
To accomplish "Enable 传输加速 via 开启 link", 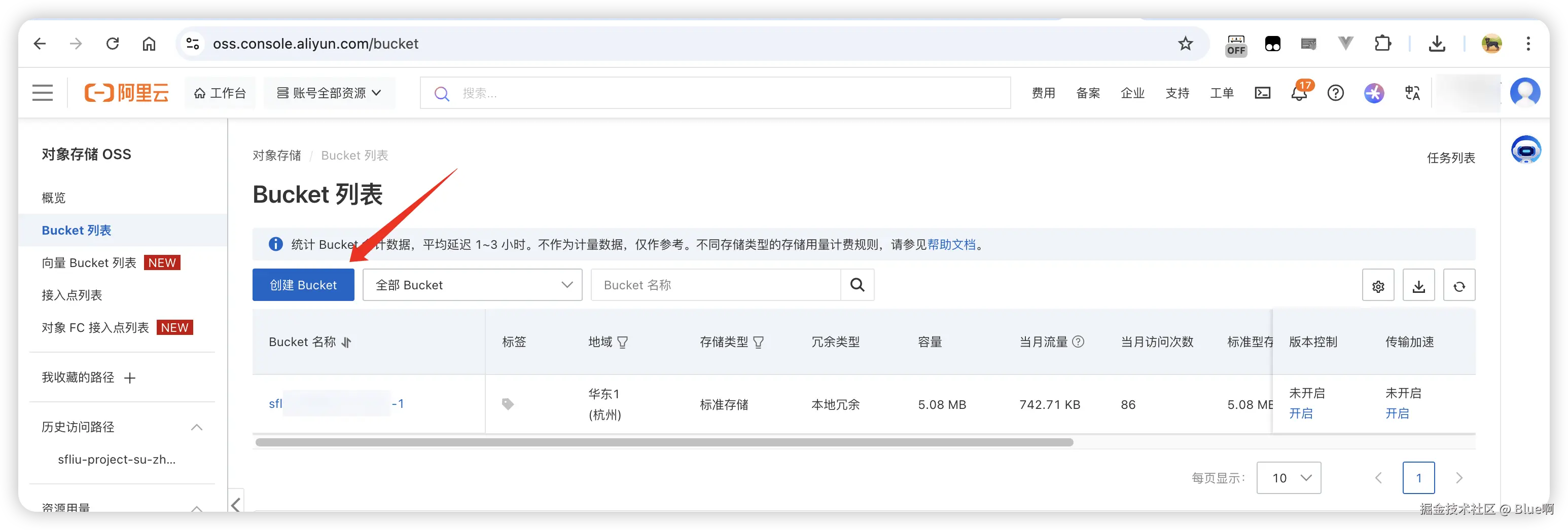I will [1397, 414].
